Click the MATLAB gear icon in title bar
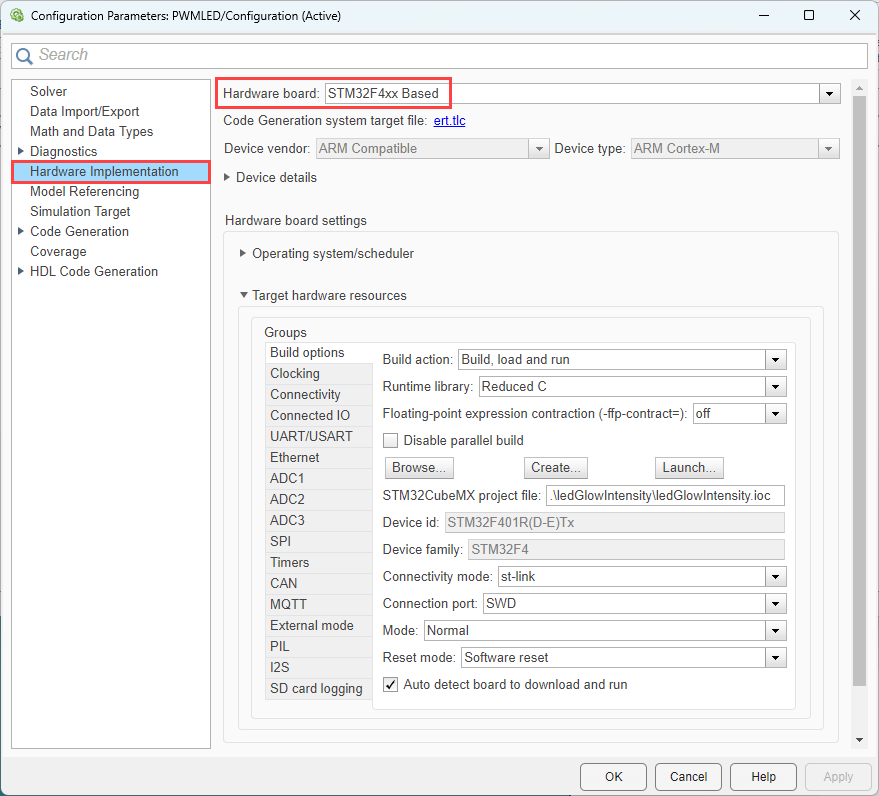879x796 pixels. tap(16, 16)
